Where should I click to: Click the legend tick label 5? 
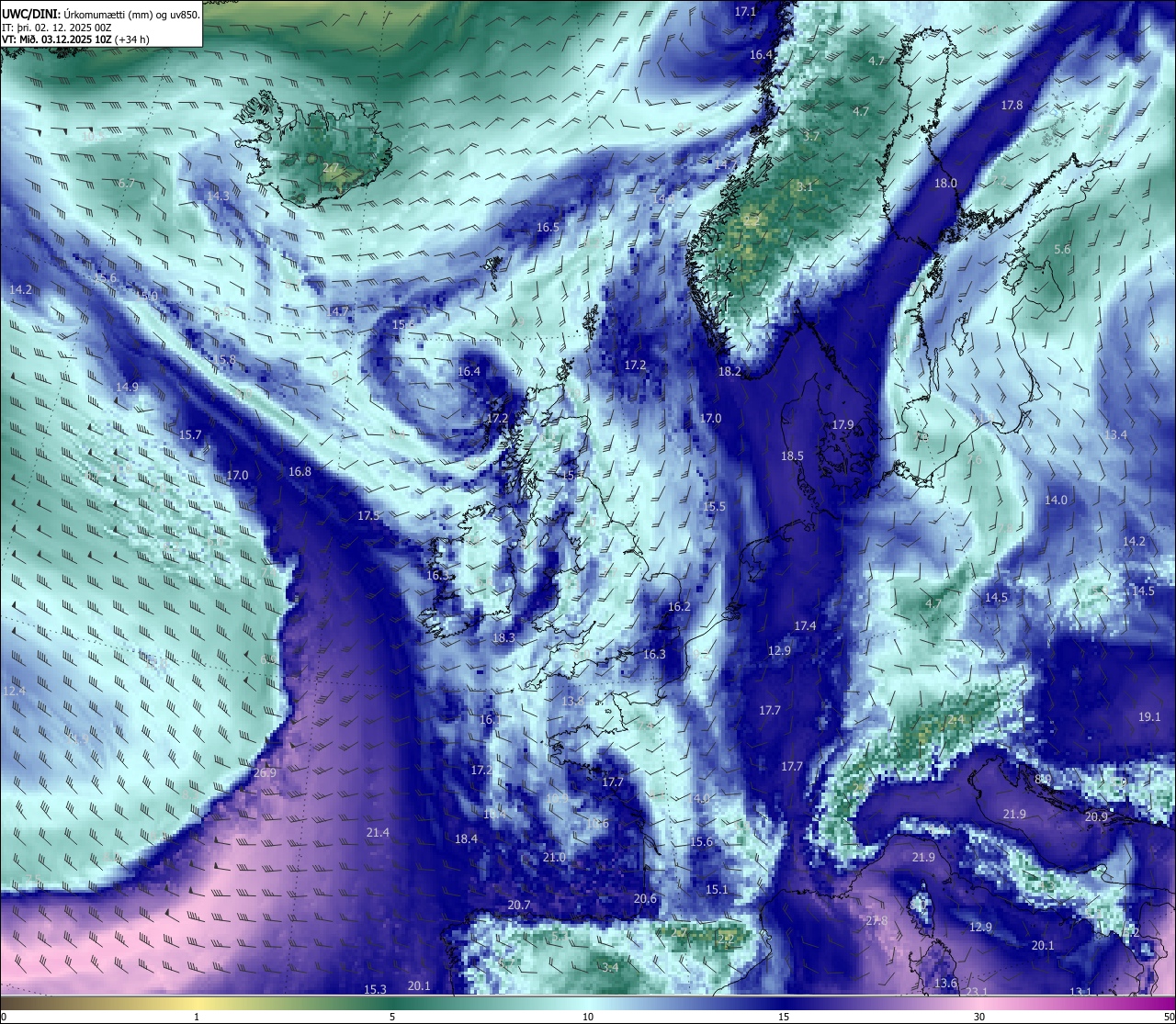point(392,1017)
